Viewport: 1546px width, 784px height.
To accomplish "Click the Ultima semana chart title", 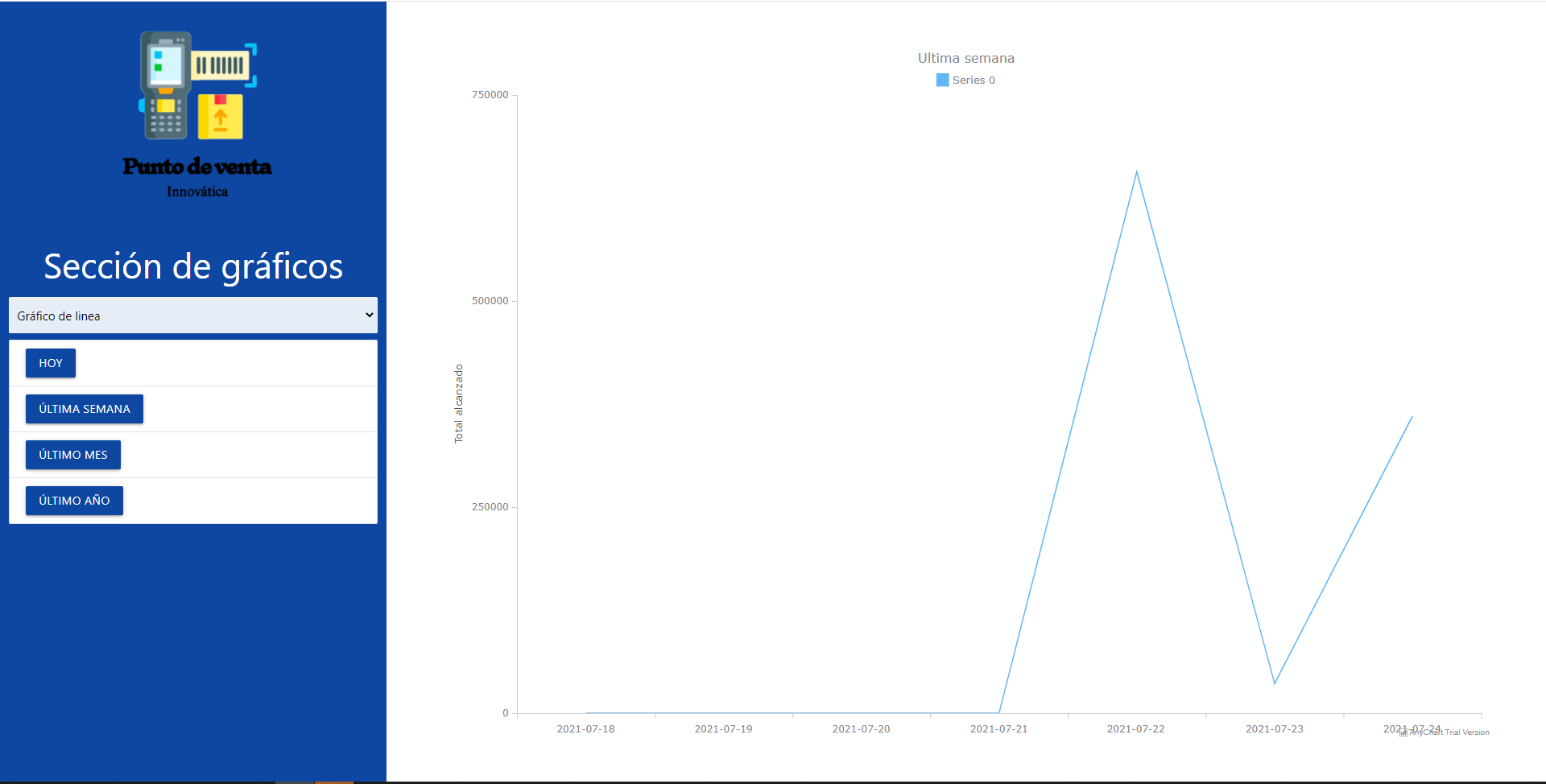I will pos(965,58).
